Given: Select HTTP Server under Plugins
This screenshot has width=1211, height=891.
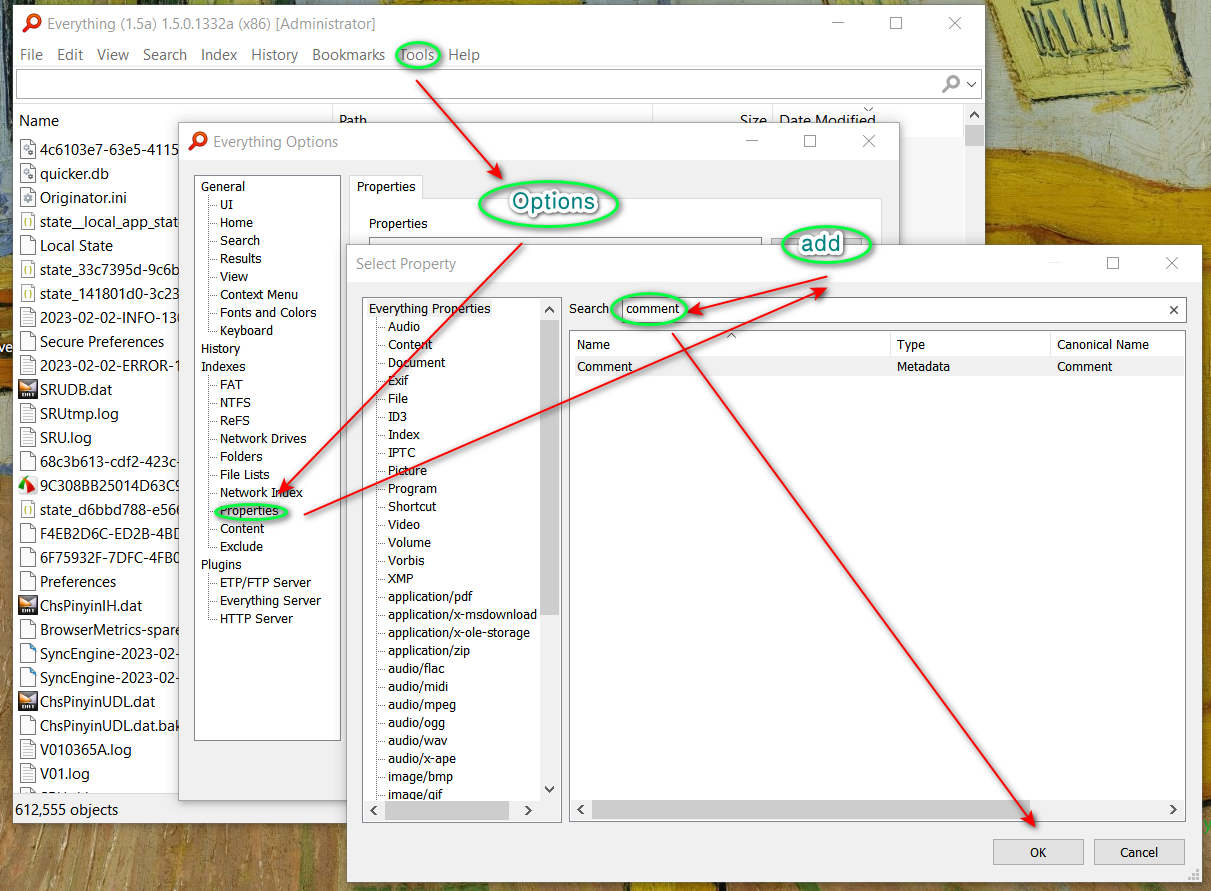Looking at the screenshot, I should point(256,619).
